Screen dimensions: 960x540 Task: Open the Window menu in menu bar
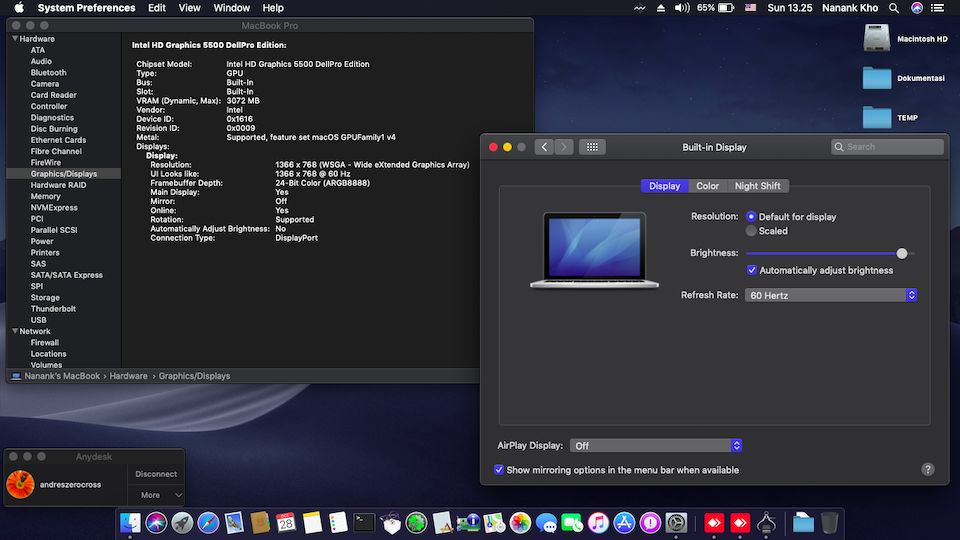tap(232, 8)
